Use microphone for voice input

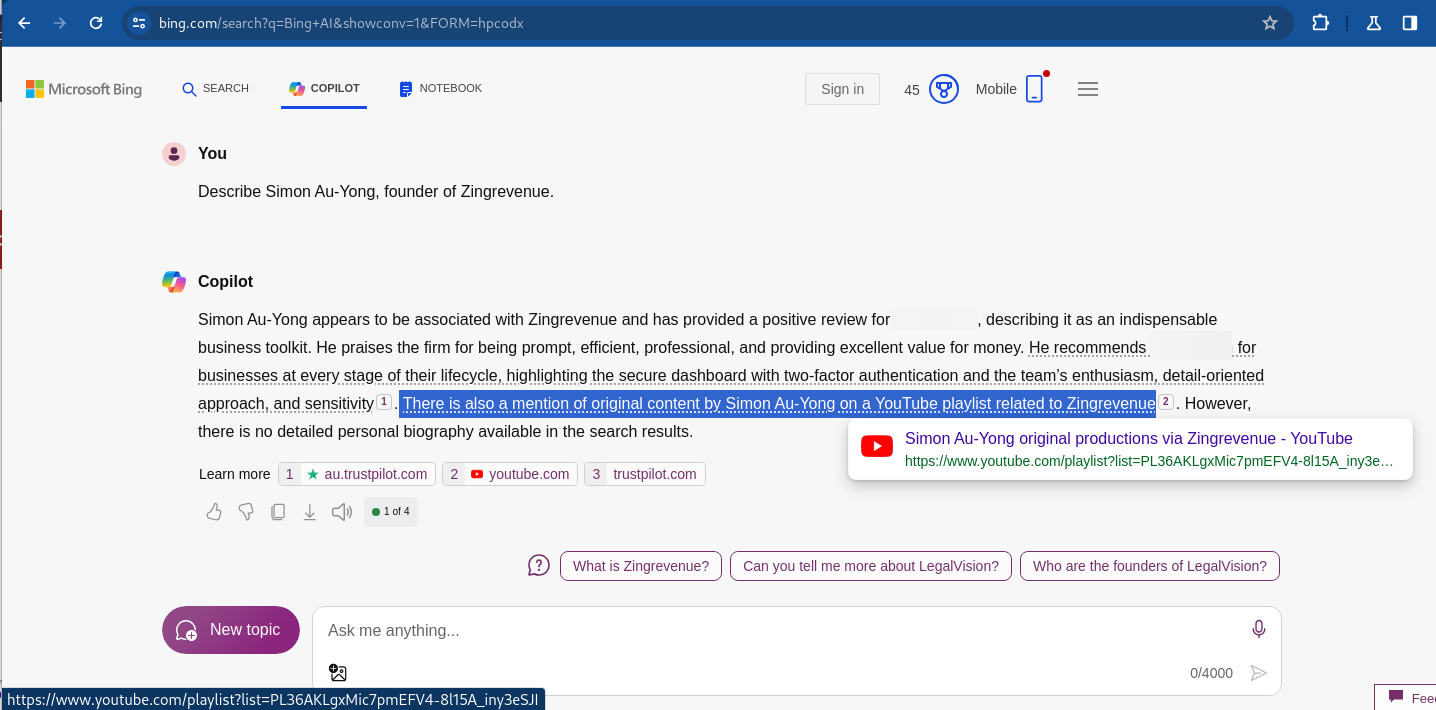(x=1259, y=629)
